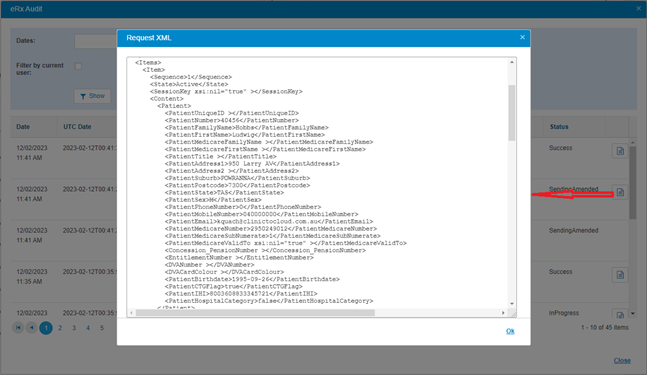
Task: Click eRx Audit window title
Action: (x=26, y=9)
